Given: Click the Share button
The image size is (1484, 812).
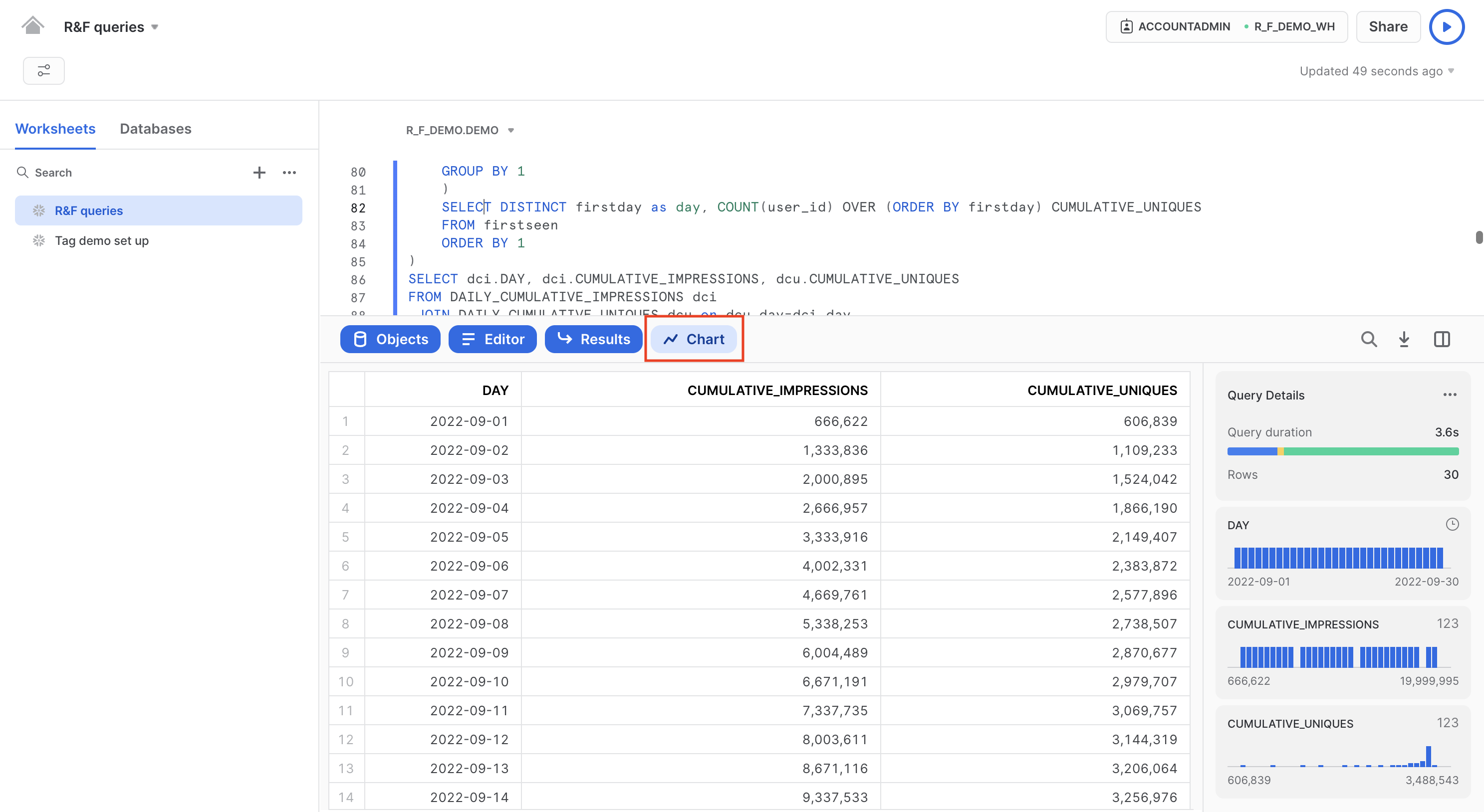Looking at the screenshot, I should tap(1388, 27).
